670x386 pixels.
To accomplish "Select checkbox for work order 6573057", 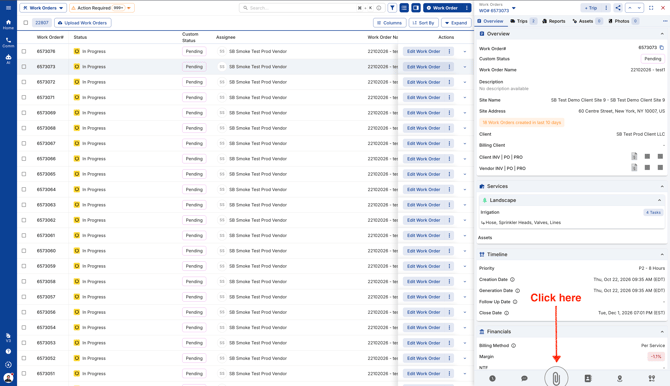I will [24, 297].
